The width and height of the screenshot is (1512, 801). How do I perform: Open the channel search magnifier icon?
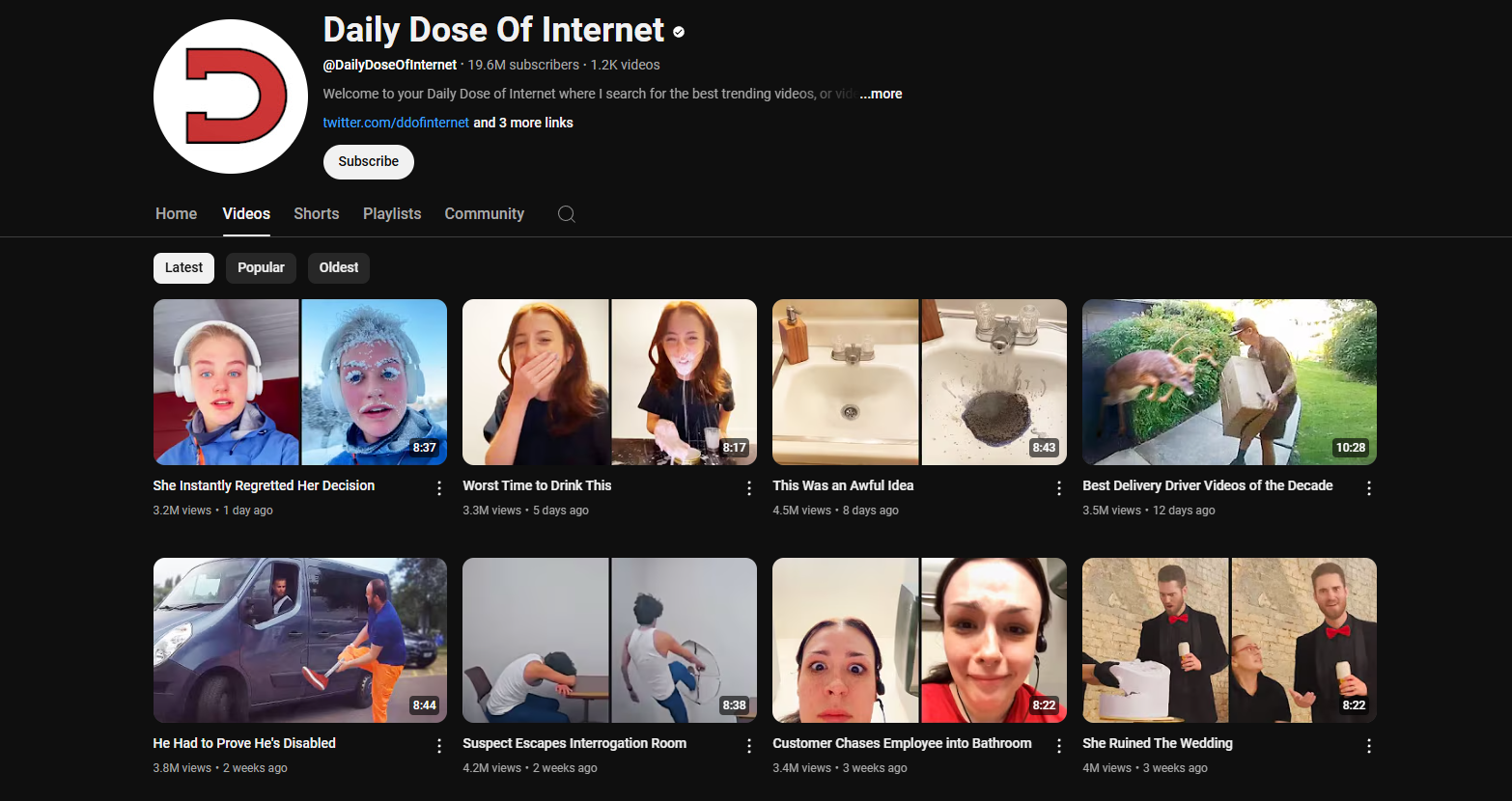tap(567, 214)
